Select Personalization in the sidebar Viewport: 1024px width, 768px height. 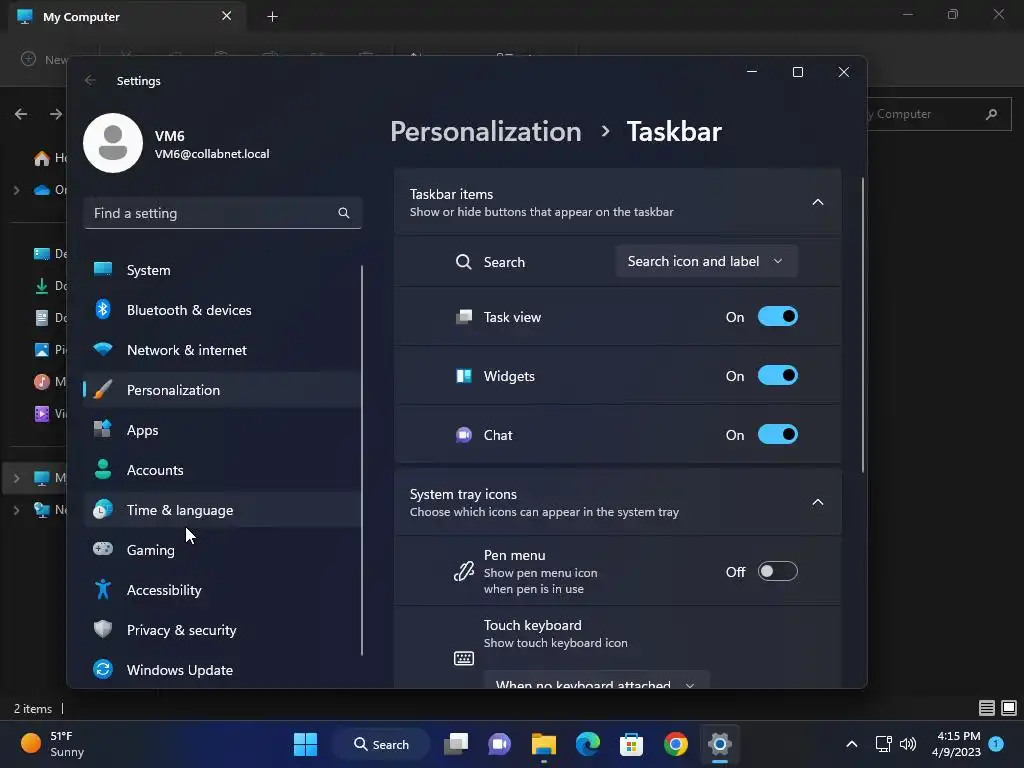(x=222, y=390)
